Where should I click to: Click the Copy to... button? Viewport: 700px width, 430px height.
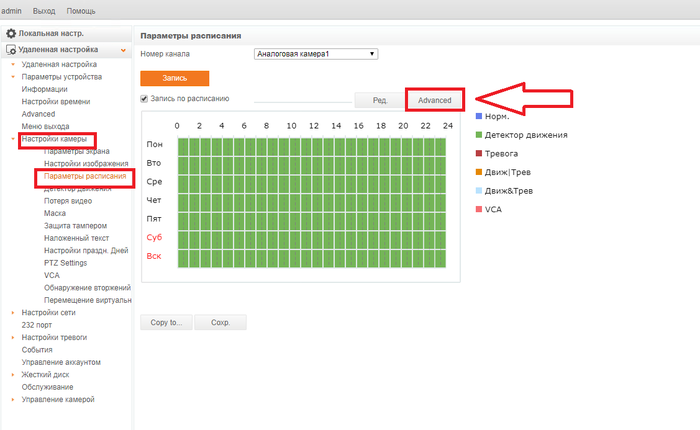click(166, 322)
